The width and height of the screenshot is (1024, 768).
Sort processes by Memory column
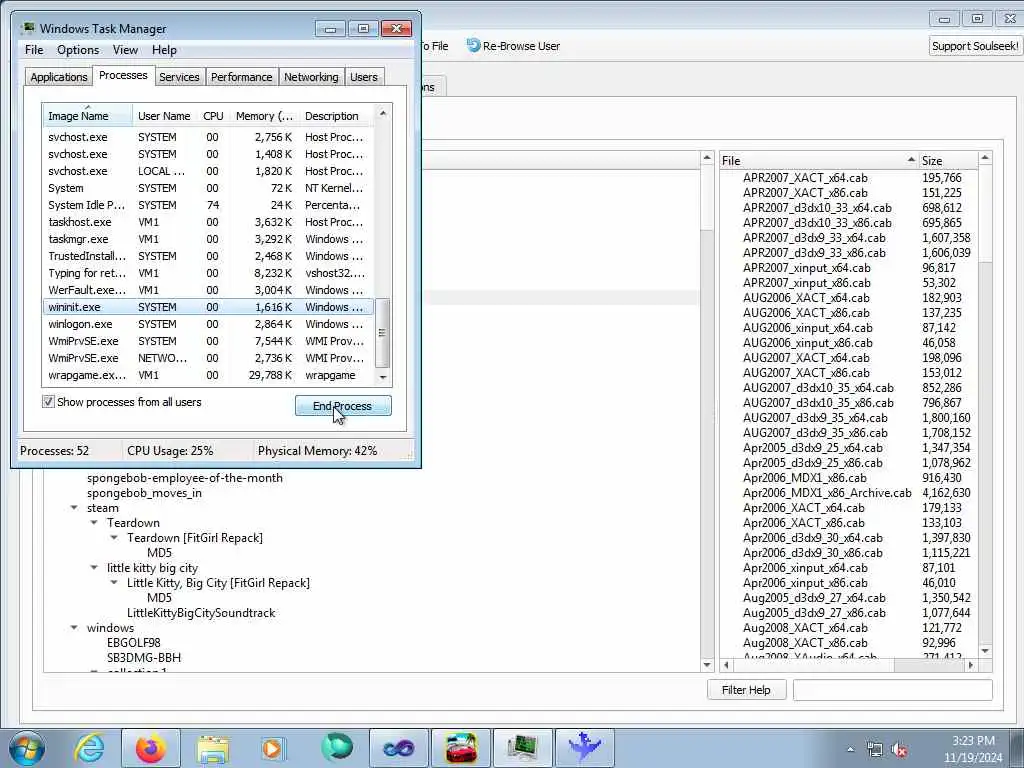264,116
